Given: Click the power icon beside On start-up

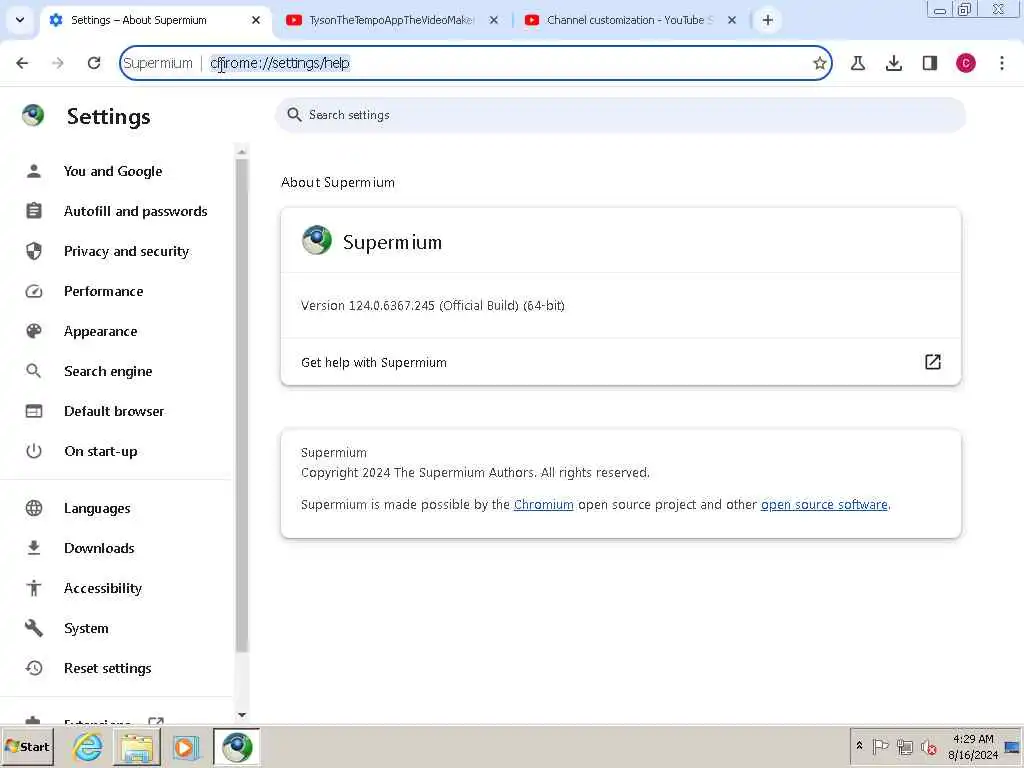Looking at the screenshot, I should 34,451.
